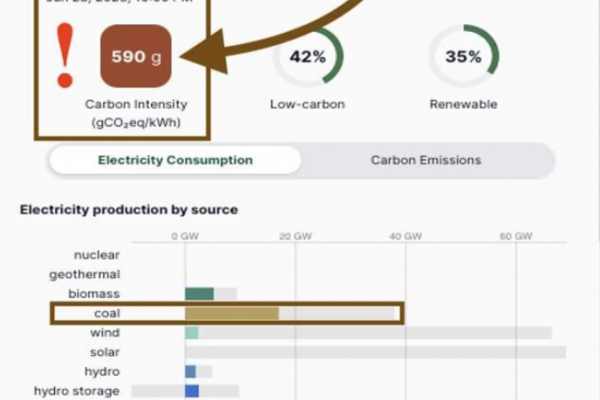Click the green biomass production bar

pos(199,294)
